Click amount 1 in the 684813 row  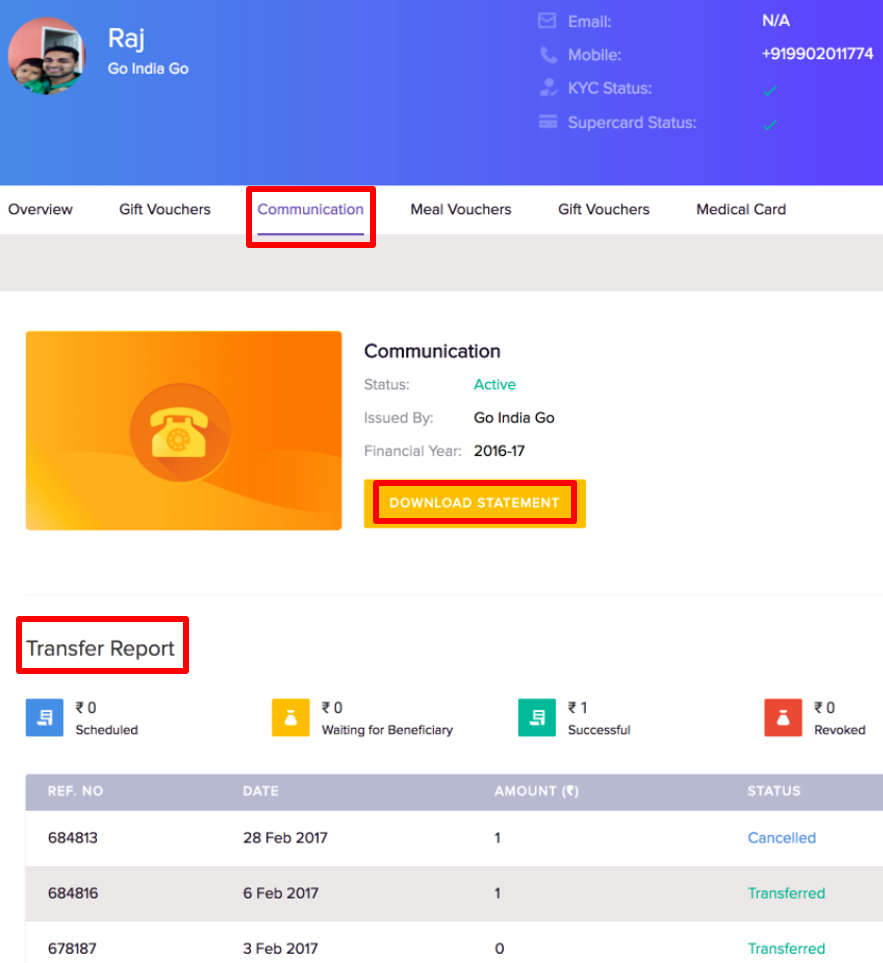click(x=497, y=838)
